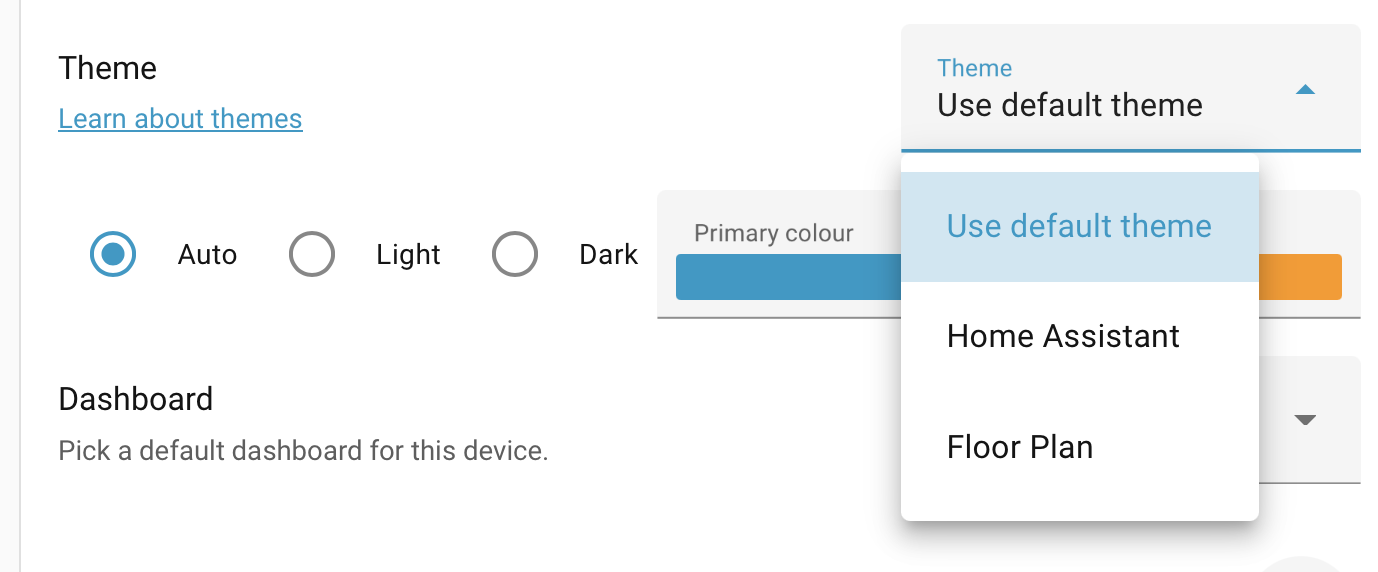
Task: Select the Light radio button
Action: pyautogui.click(x=311, y=255)
